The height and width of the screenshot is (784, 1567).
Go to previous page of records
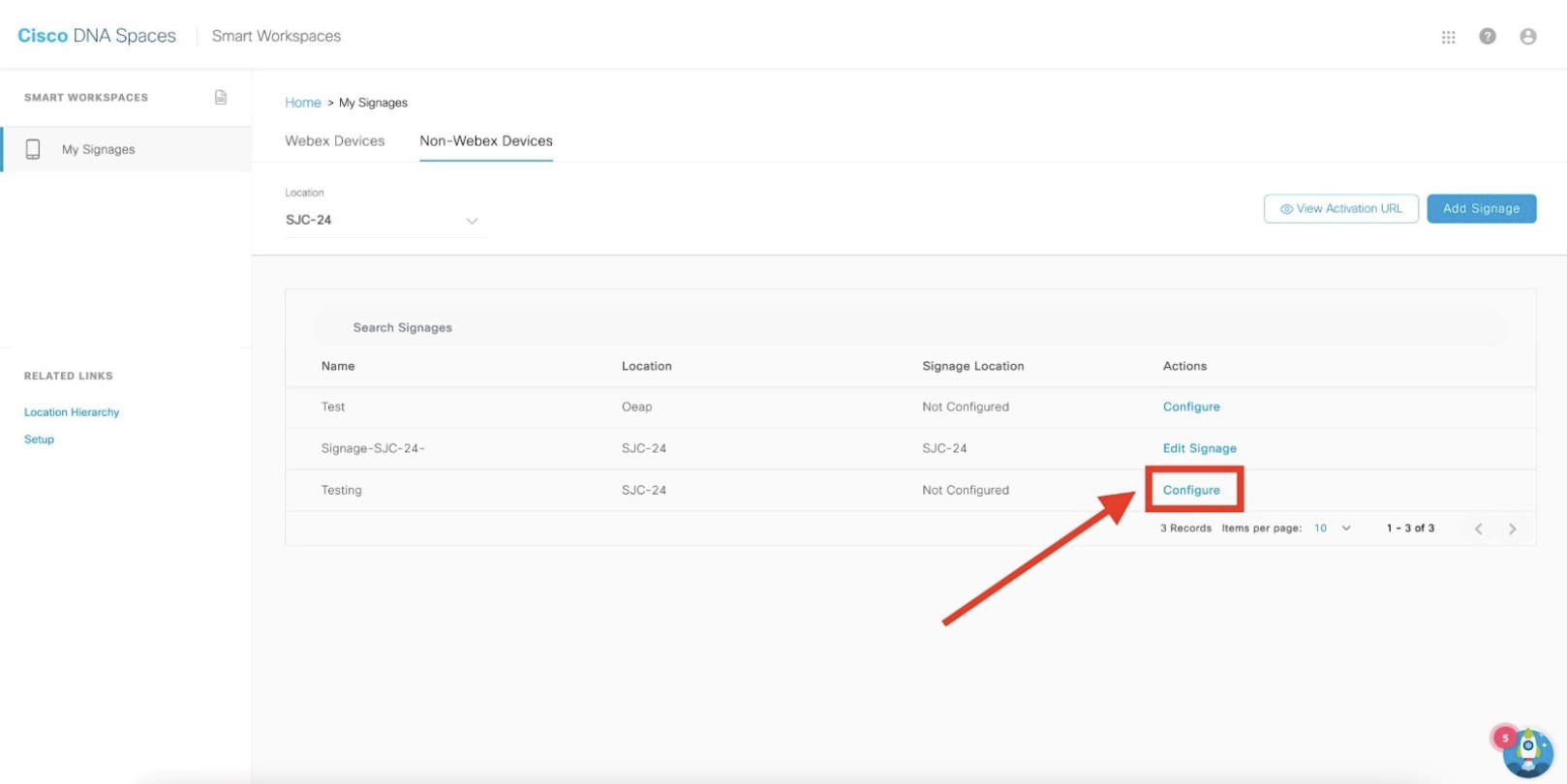click(1478, 528)
